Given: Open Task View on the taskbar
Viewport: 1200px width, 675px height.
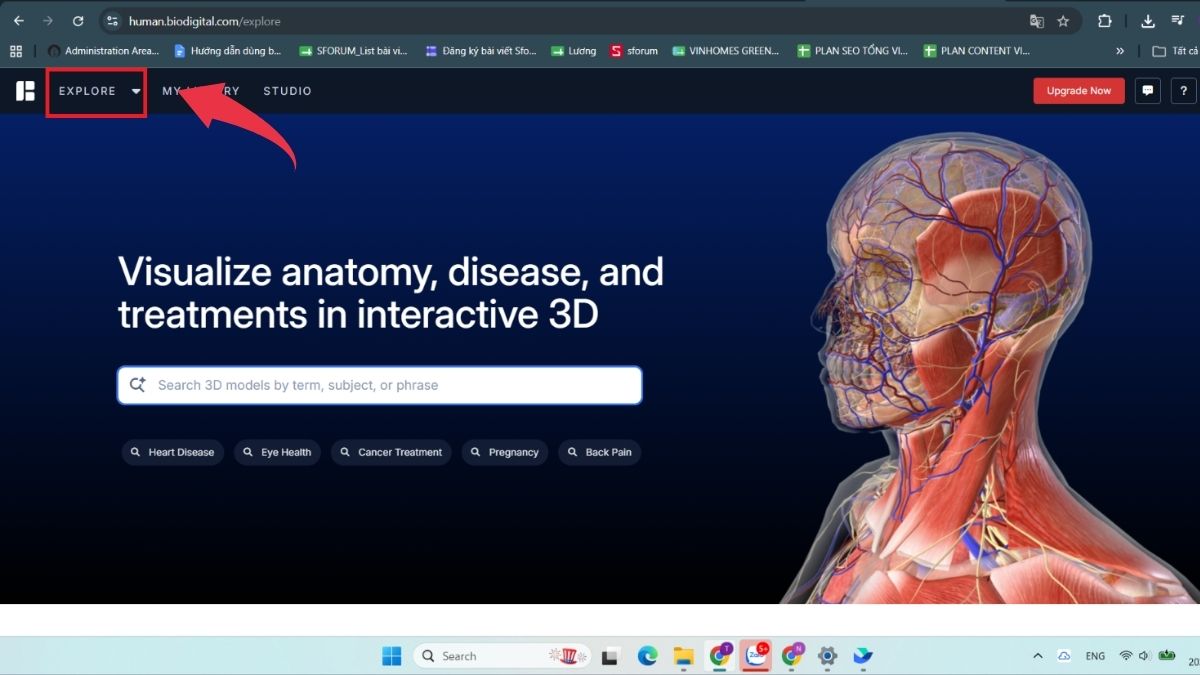Looking at the screenshot, I should coord(610,656).
